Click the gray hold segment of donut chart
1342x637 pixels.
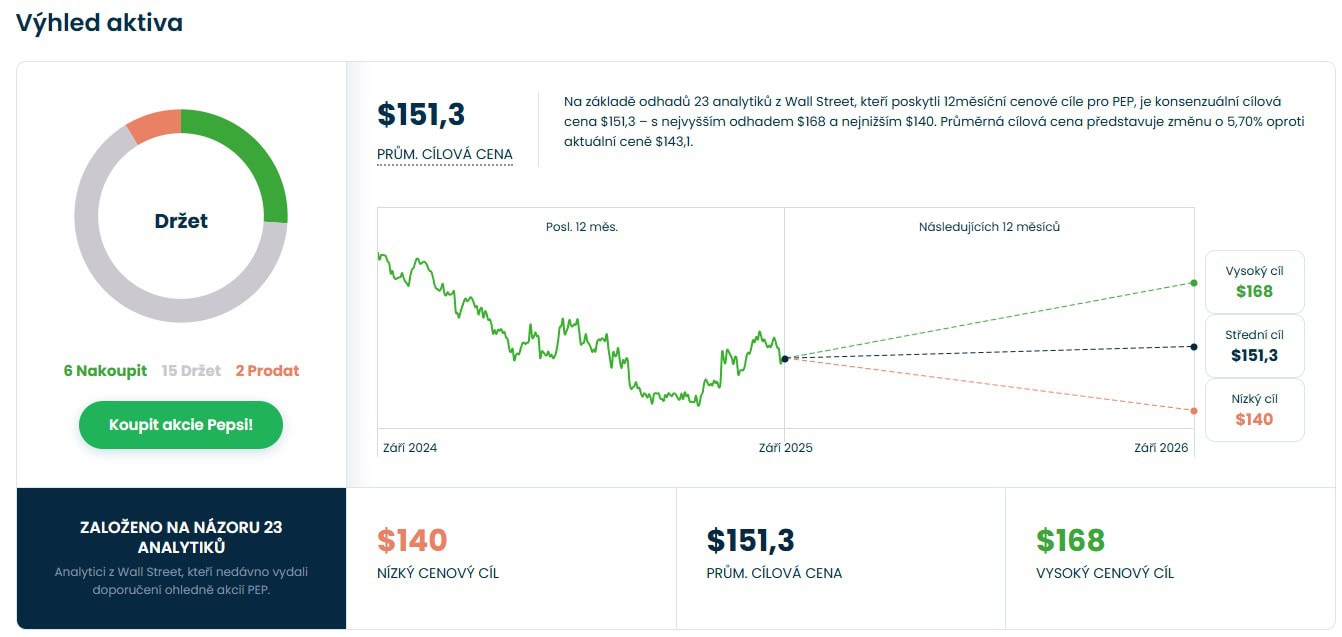click(x=110, y=280)
